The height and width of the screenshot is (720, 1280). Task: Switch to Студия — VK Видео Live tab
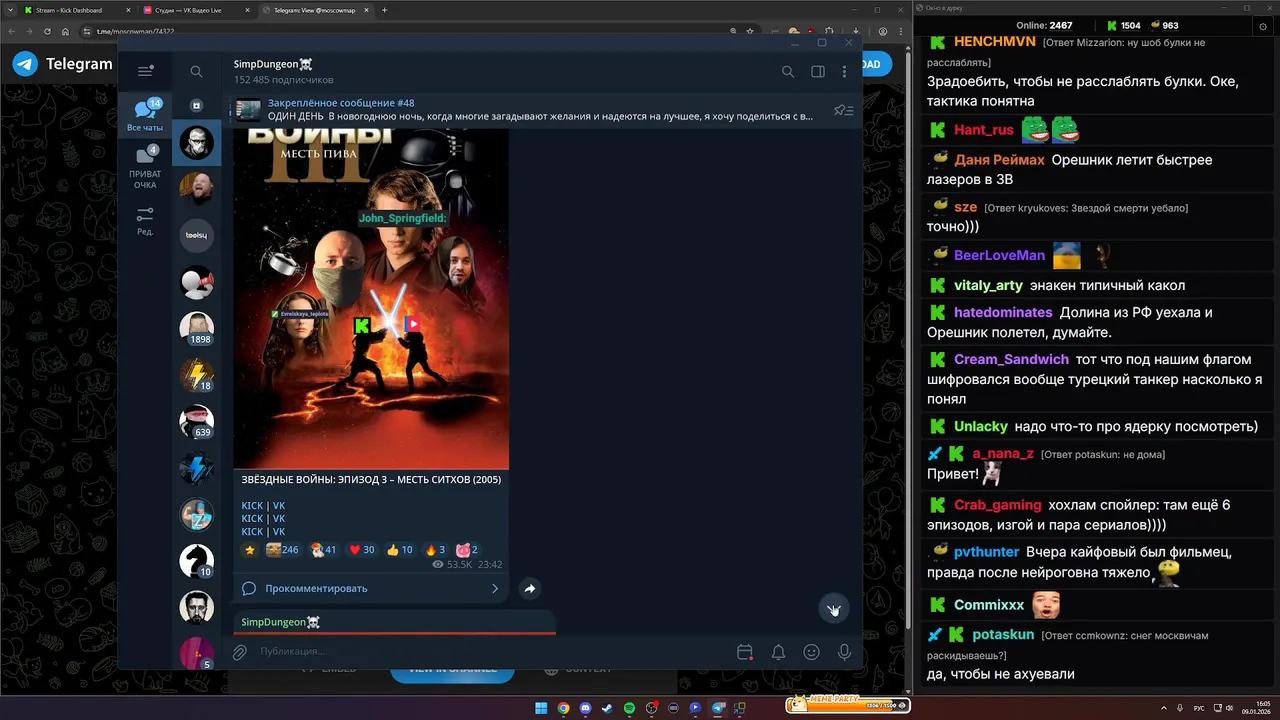[195, 10]
